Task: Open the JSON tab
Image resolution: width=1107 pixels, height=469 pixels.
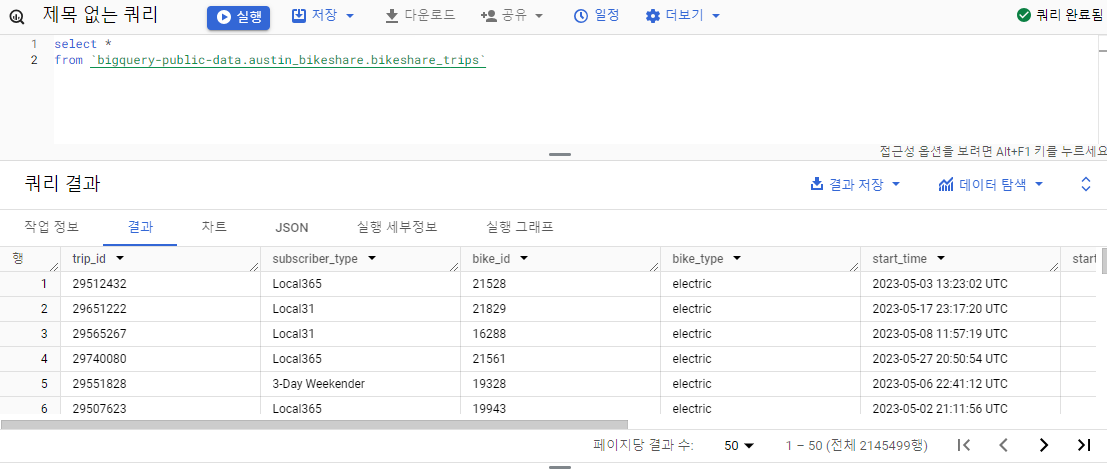Action: click(292, 227)
